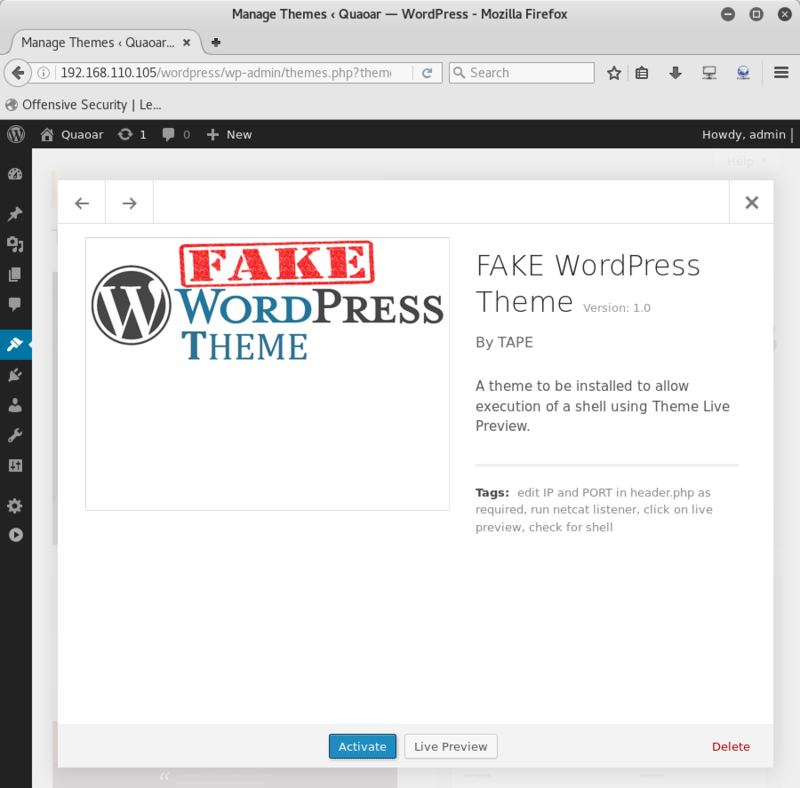This screenshot has height=788, width=800.
Task: Click the monitor icon in Firefox toolbar
Action: pos(709,73)
